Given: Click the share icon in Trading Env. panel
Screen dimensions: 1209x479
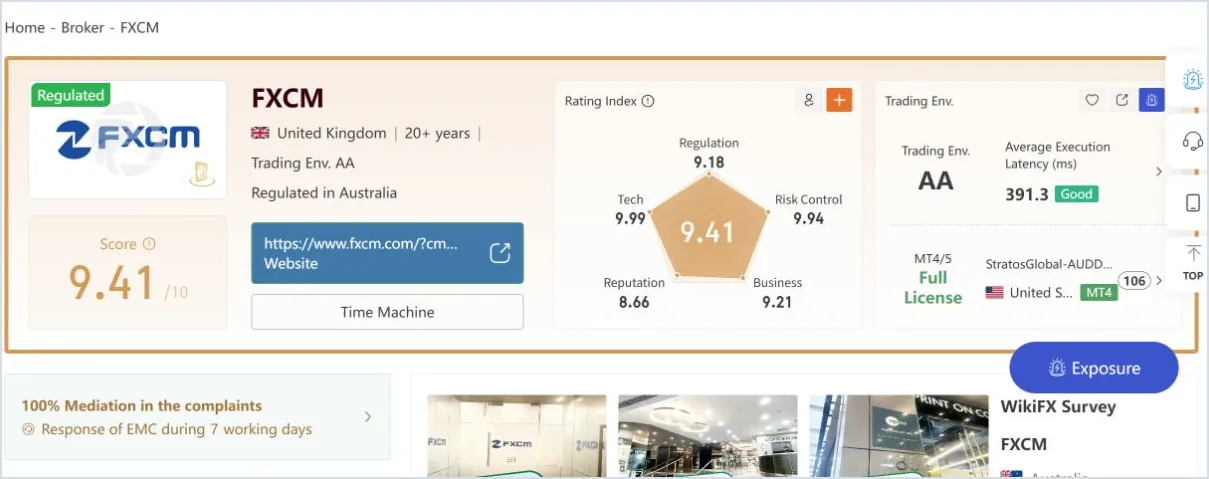Looking at the screenshot, I should pyautogui.click(x=1122, y=100).
